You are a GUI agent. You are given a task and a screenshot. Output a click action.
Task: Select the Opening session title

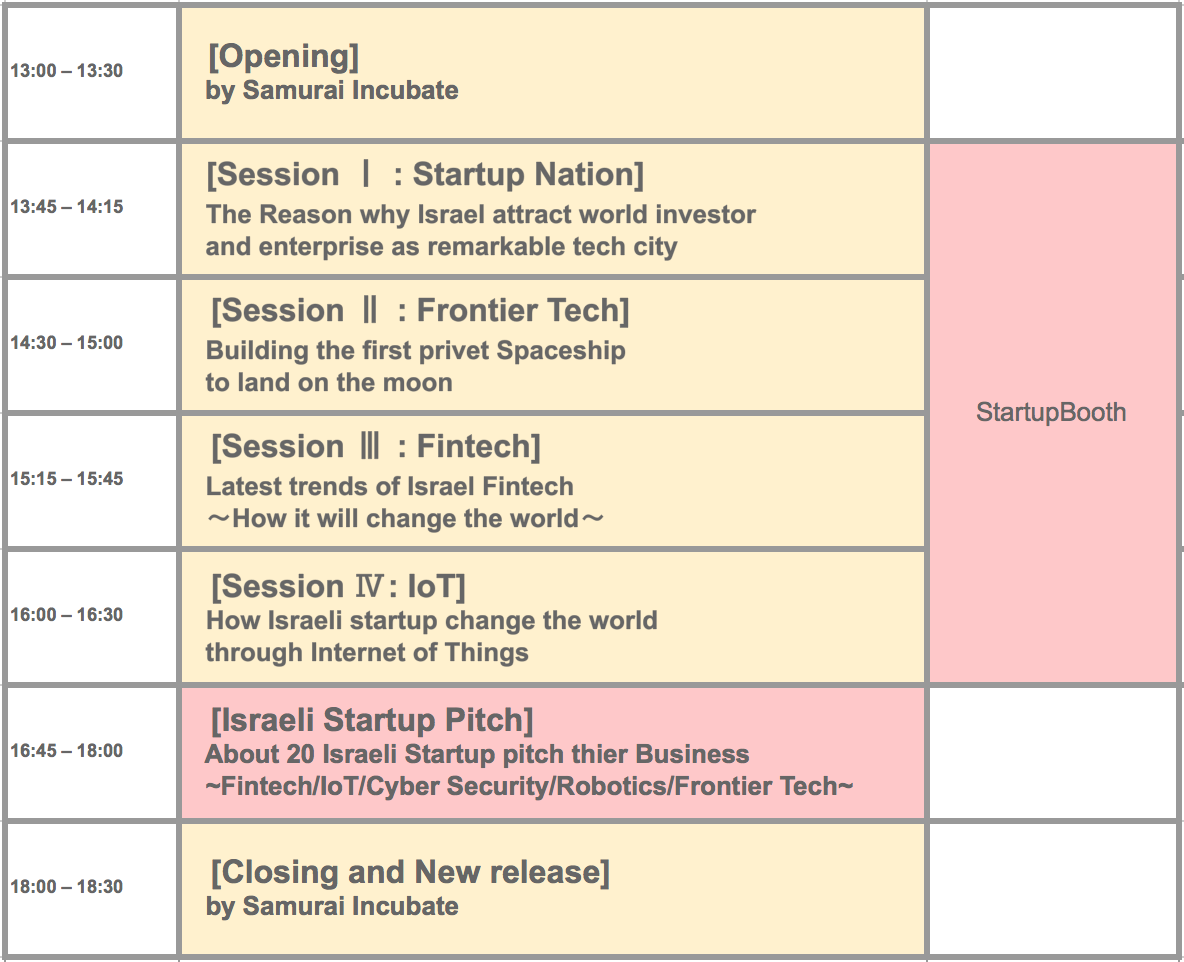click(283, 57)
